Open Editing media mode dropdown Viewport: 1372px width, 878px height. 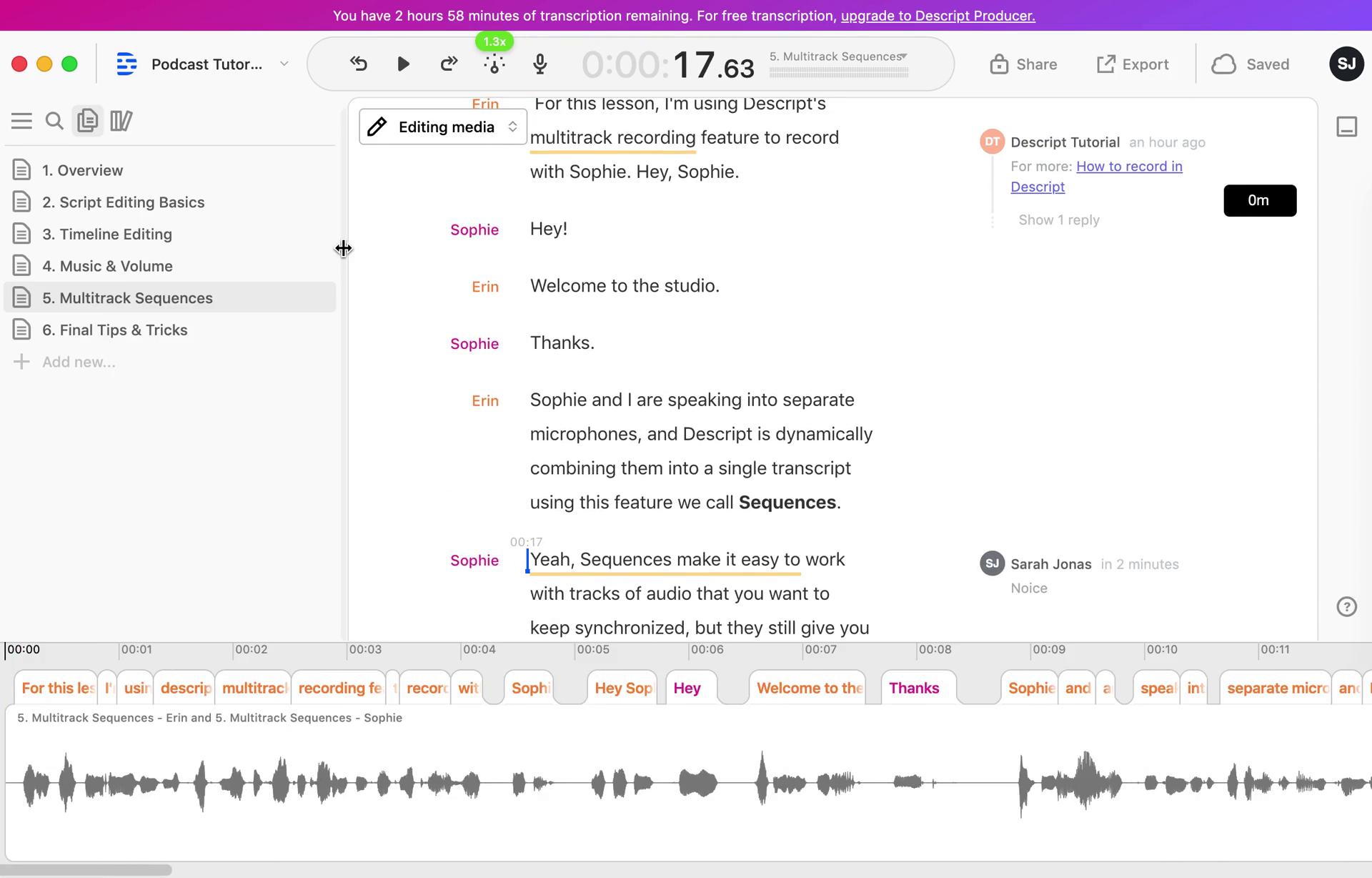click(443, 127)
